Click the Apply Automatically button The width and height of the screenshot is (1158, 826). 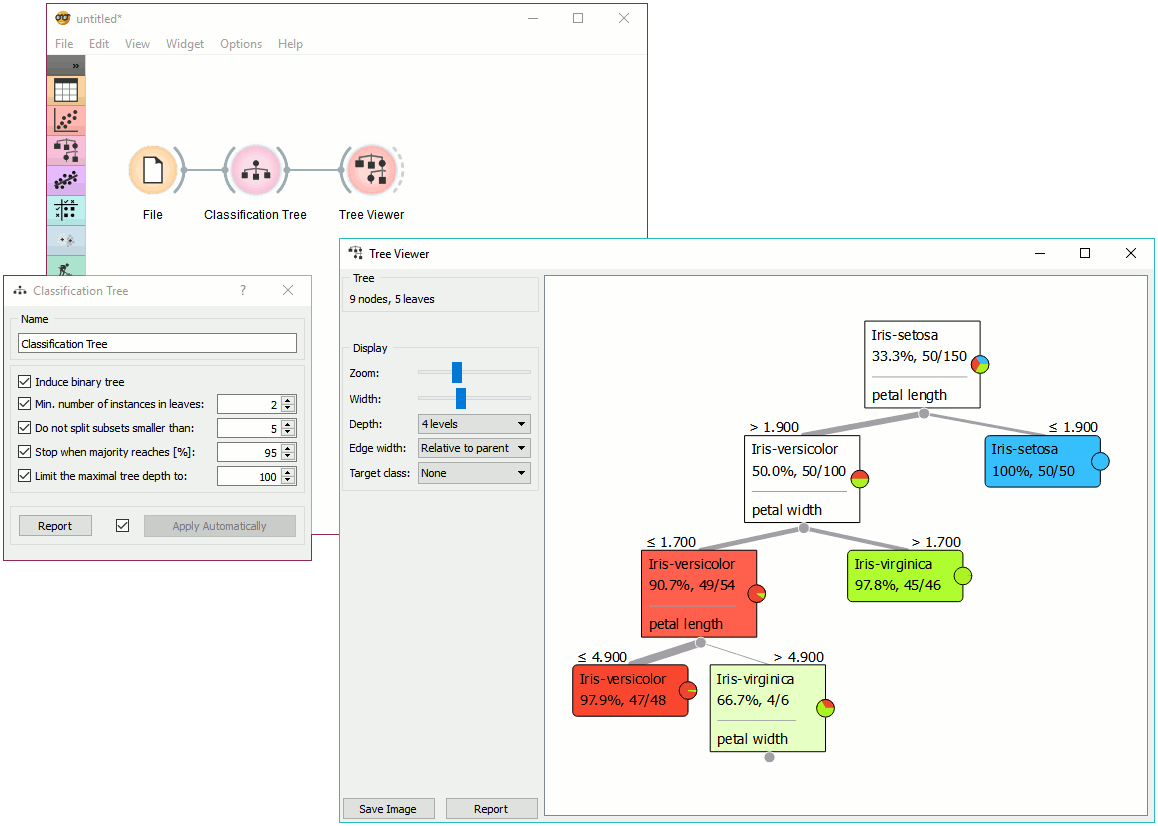tap(220, 525)
